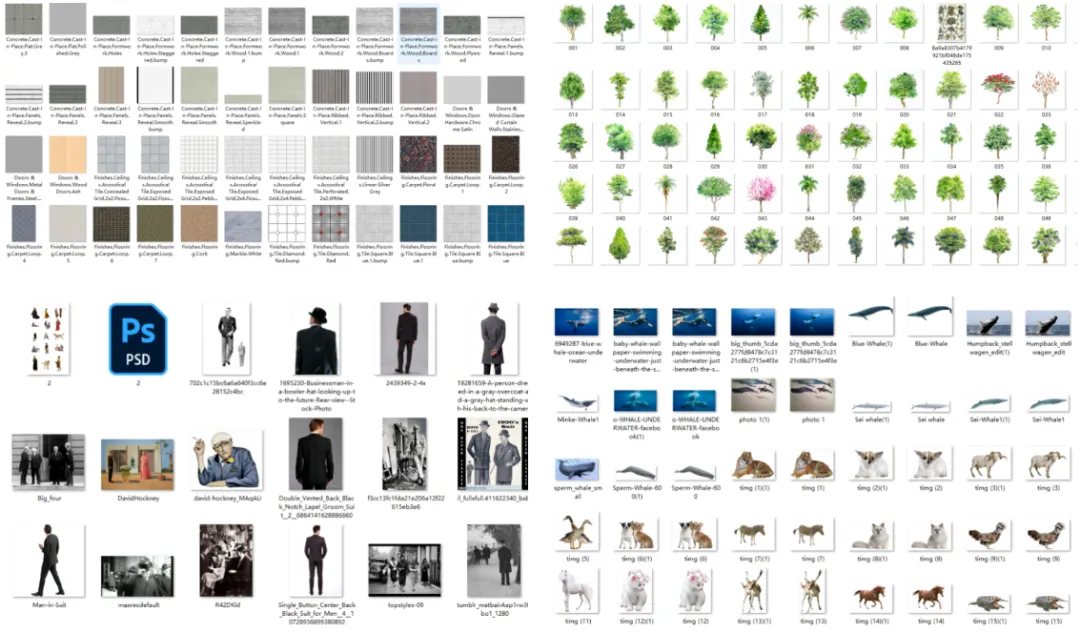Click the 2439349-2-4x suit back image
This screenshot has height=633, width=1080.
pos(404,339)
